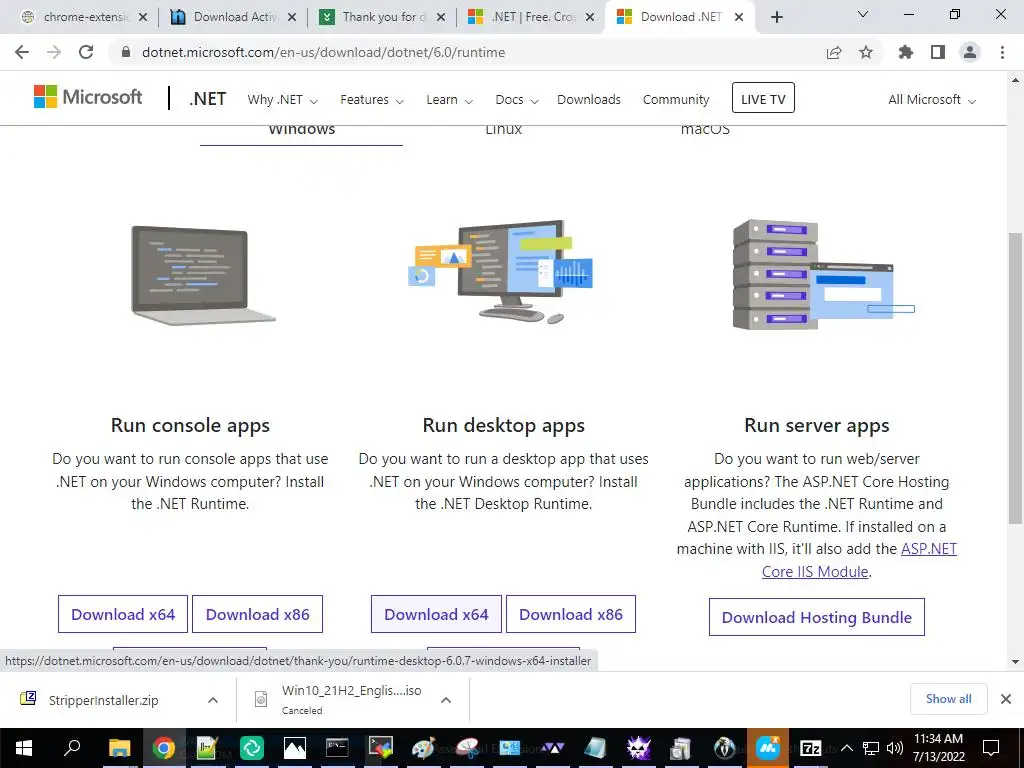Click Download Hosting Bundle button
The height and width of the screenshot is (768, 1024).
pyautogui.click(x=816, y=617)
